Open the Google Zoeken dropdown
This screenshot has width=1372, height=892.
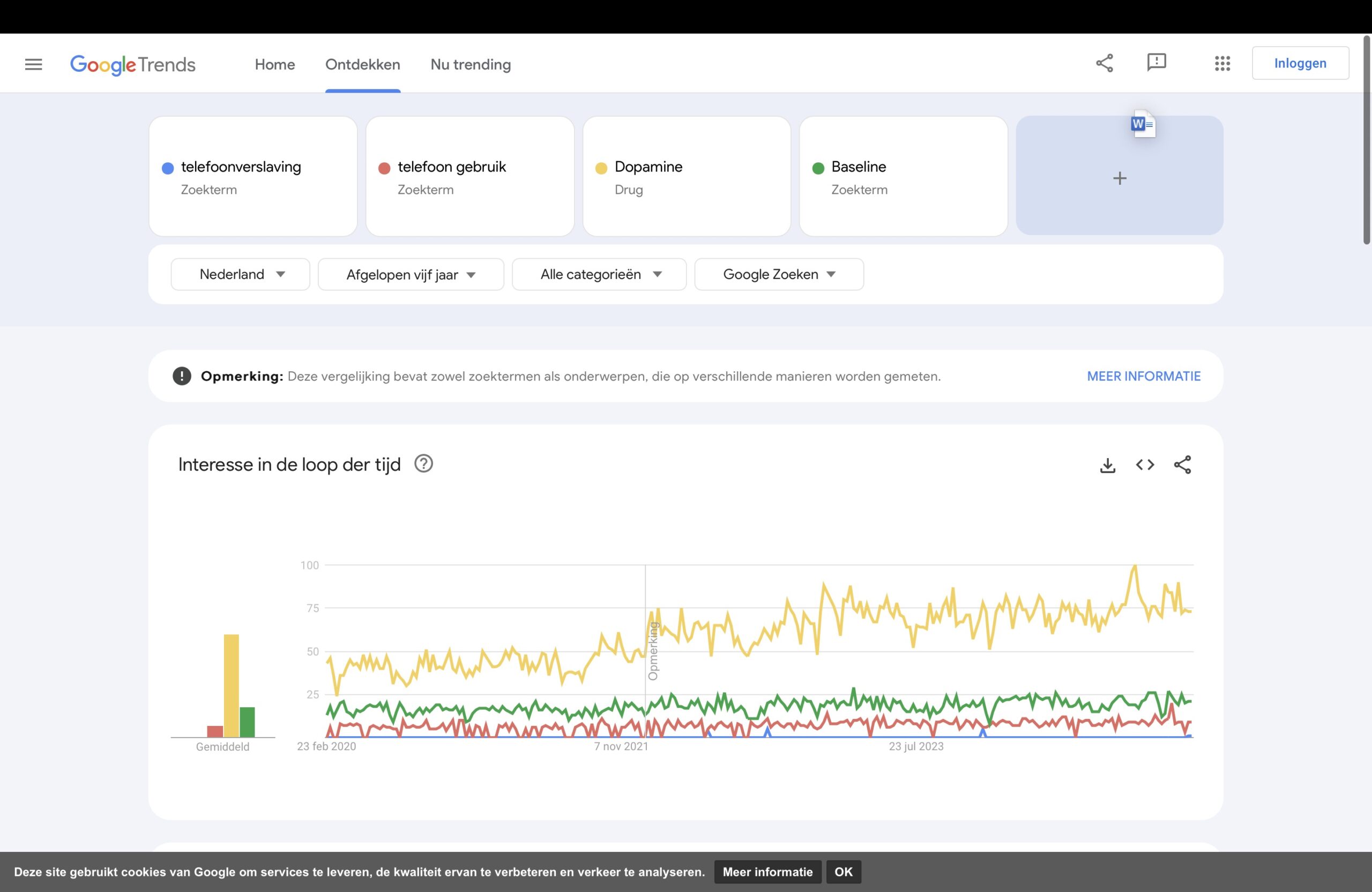point(779,274)
